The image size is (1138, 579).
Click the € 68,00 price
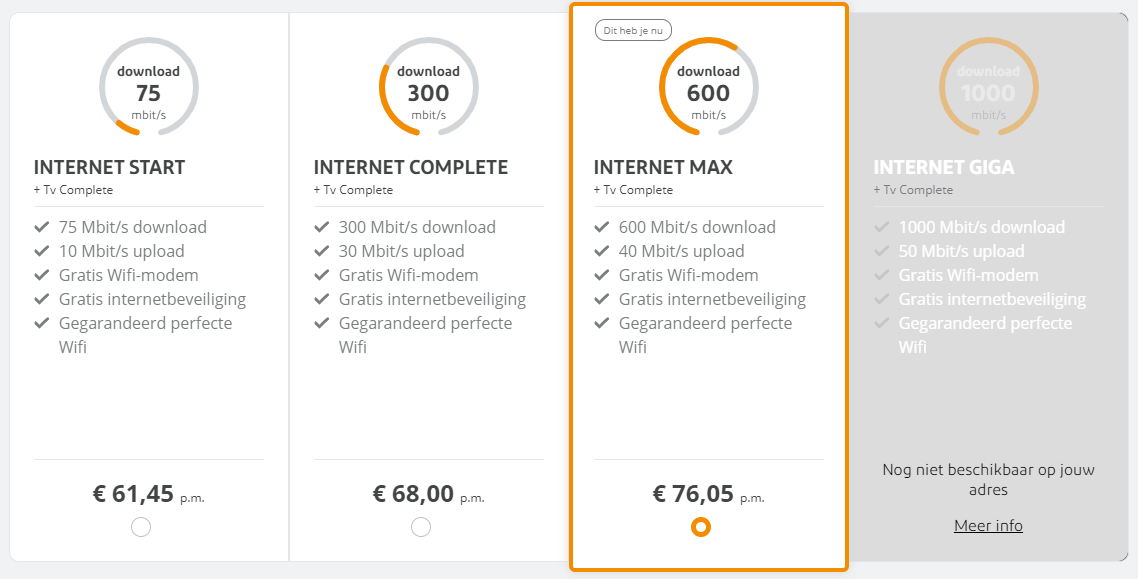[413, 494]
